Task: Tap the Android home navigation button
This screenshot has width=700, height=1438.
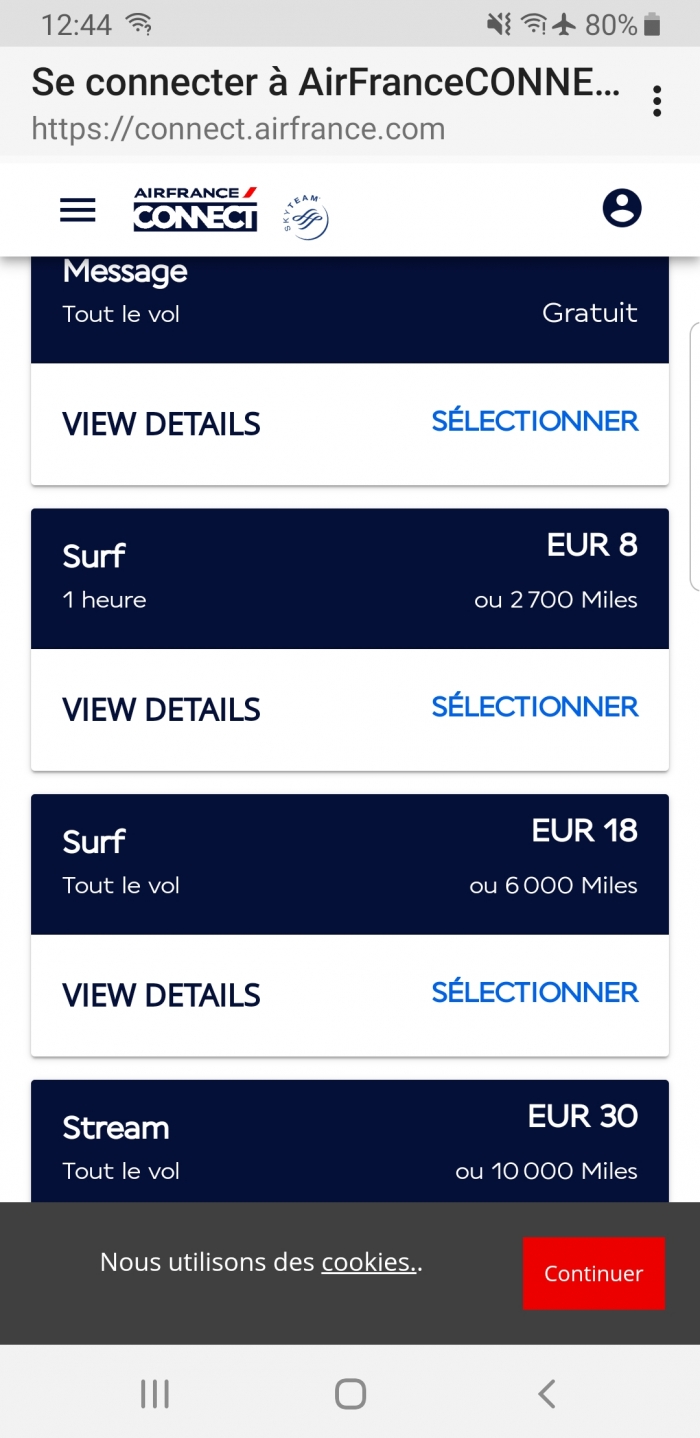Action: [350, 1393]
